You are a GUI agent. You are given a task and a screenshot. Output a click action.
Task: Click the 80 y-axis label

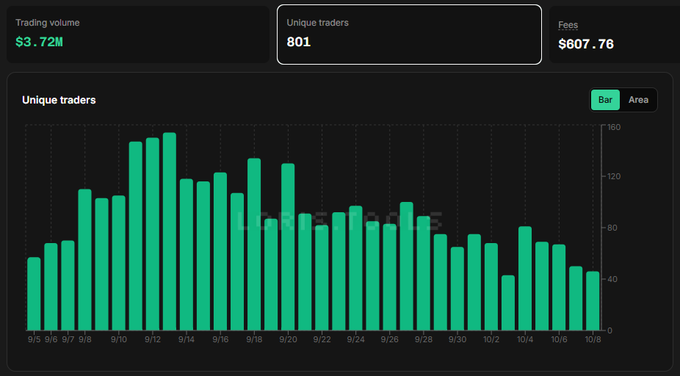pos(612,228)
